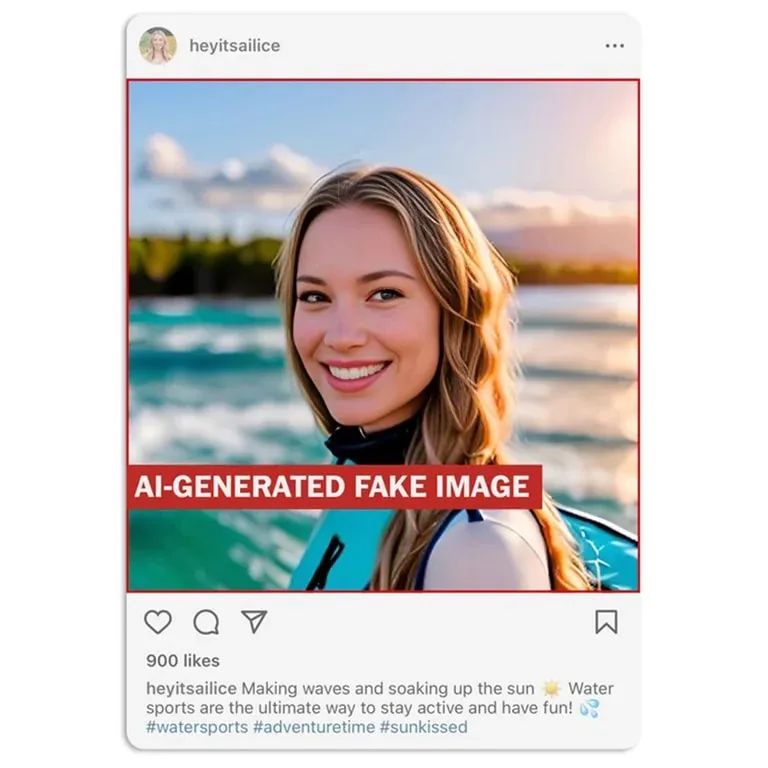This screenshot has height=768, width=768.
Task: Open the three-dot more options menu
Action: click(x=614, y=46)
